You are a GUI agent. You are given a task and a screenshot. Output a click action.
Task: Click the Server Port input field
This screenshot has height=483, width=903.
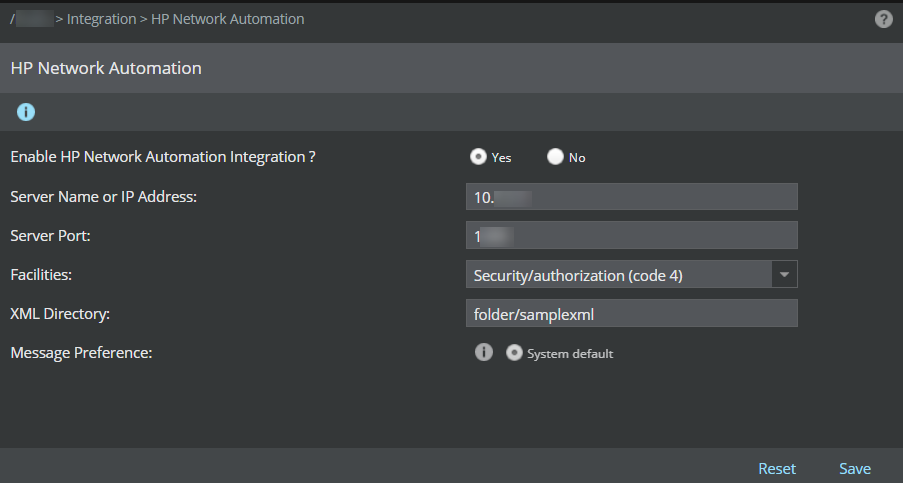(x=632, y=235)
